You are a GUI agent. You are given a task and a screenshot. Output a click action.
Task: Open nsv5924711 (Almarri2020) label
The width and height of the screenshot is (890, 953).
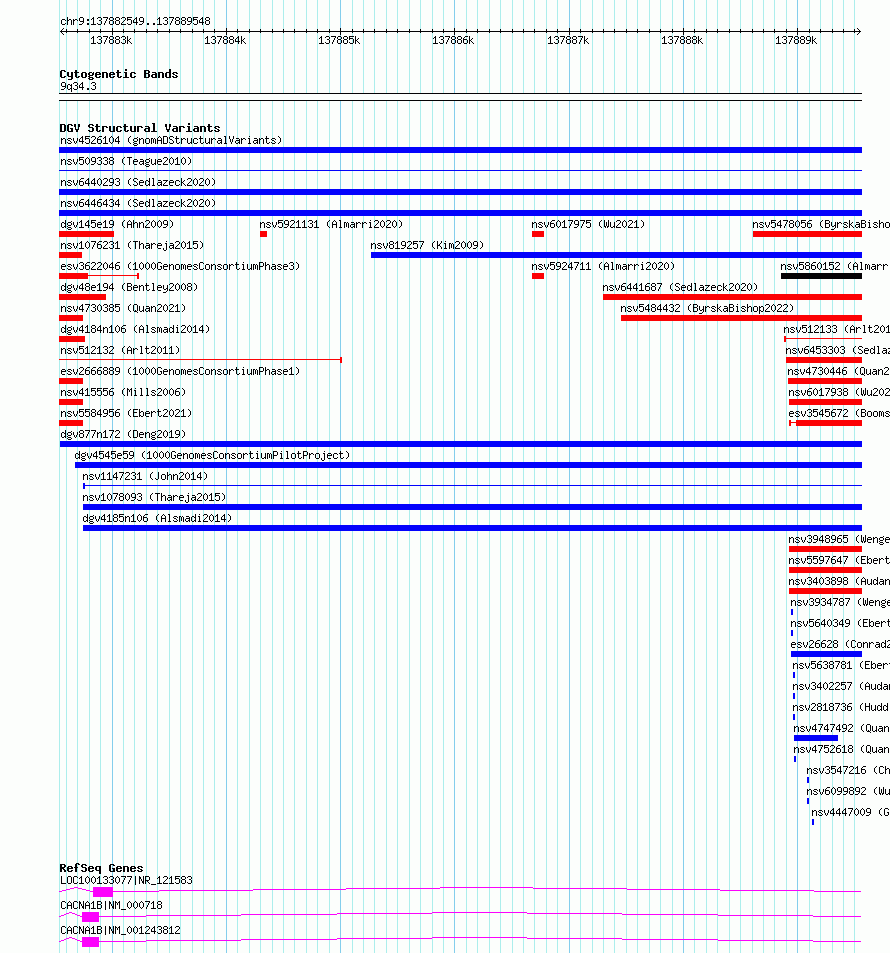pos(603,266)
